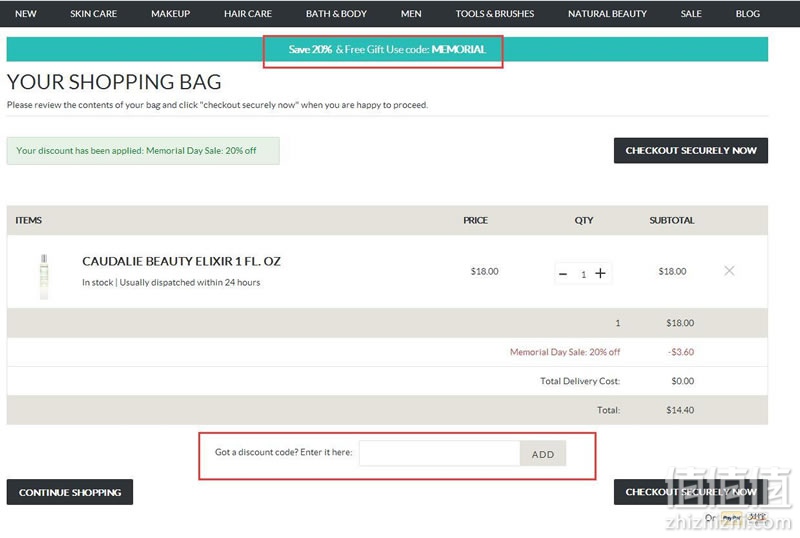Image resolution: width=800 pixels, height=538 pixels.
Task: Click the Save 20% MEMORIAL promo banner
Action: click(x=387, y=50)
